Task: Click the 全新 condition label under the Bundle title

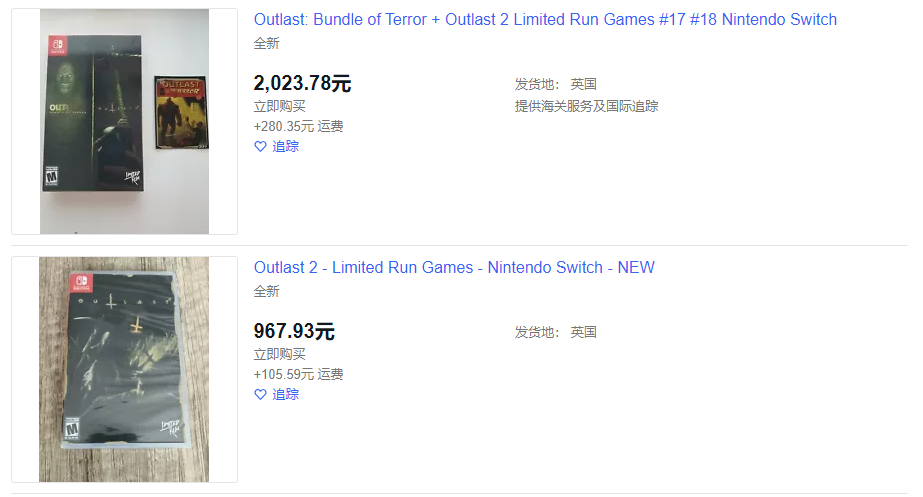Action: point(267,44)
